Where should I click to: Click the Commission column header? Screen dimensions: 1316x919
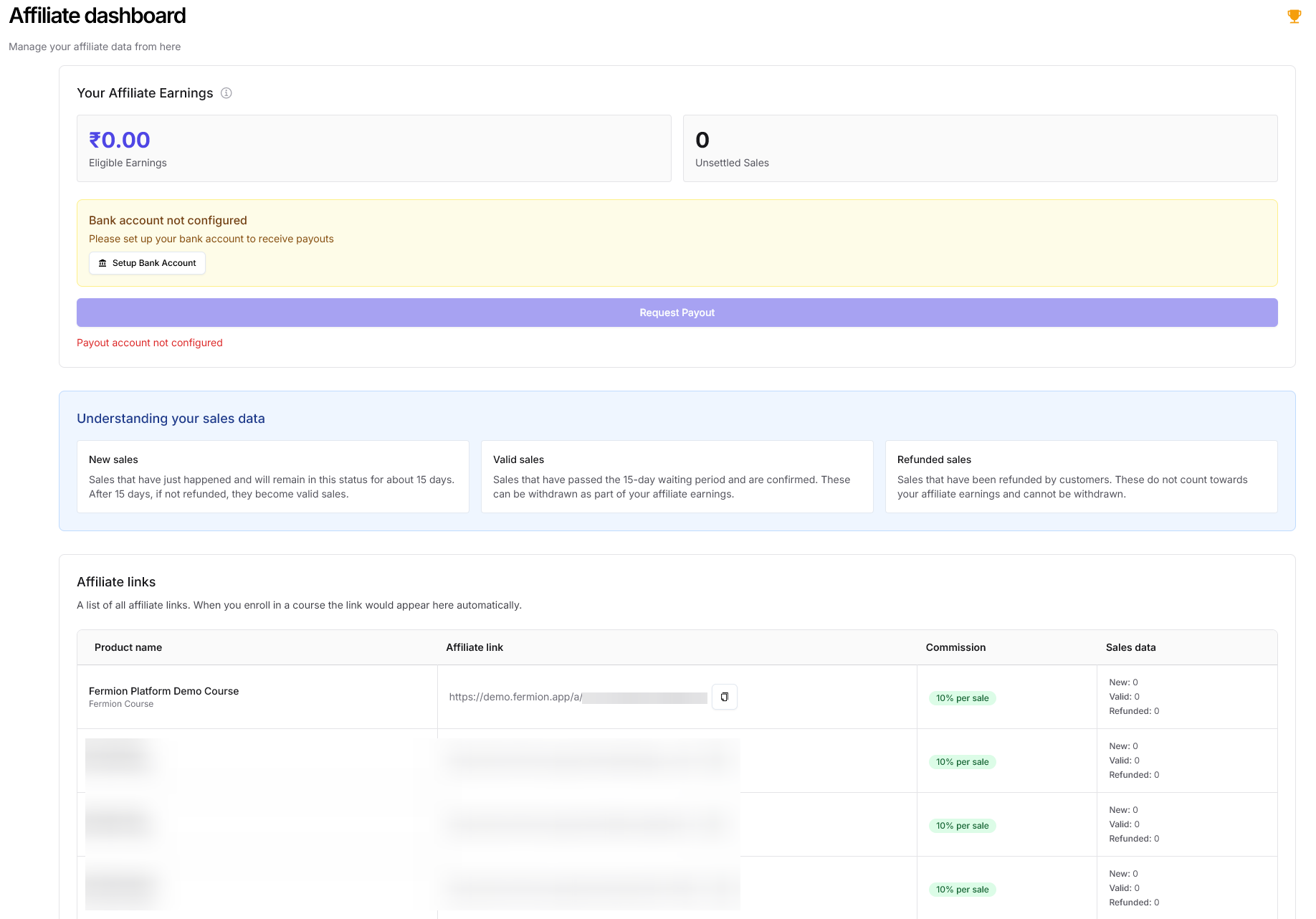coord(955,647)
